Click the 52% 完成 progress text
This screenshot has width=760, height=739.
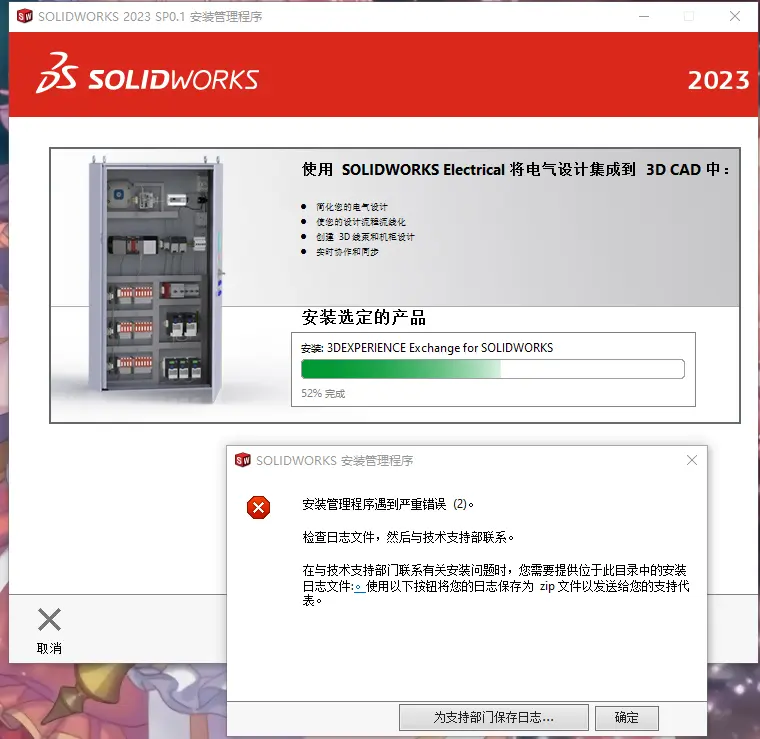point(323,393)
